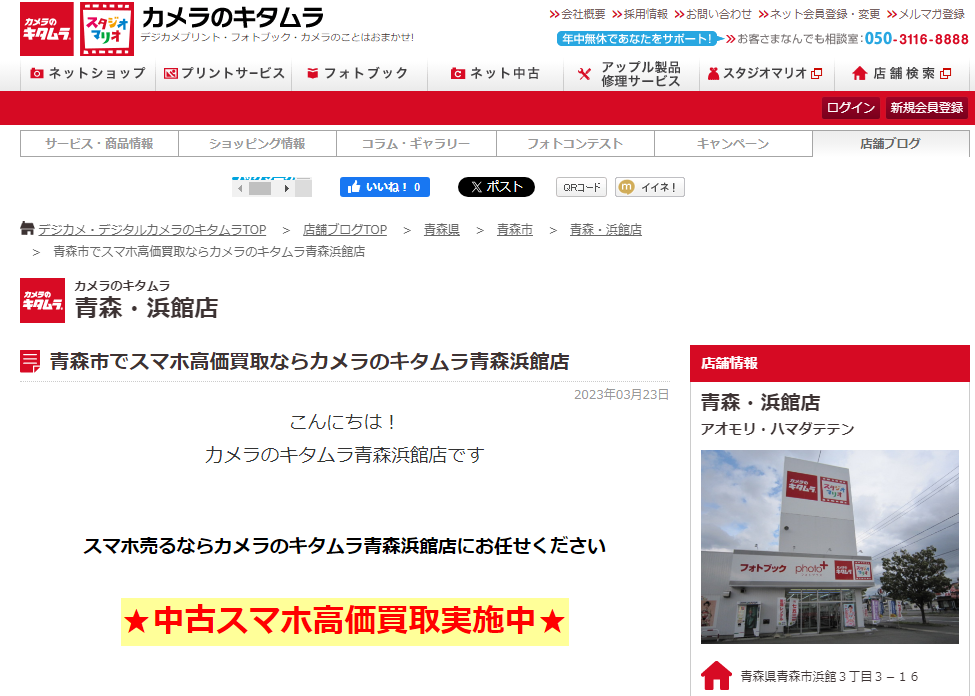Screen dimensions: 975x696
Task: Click the red article icon beside title
Action: [30, 361]
